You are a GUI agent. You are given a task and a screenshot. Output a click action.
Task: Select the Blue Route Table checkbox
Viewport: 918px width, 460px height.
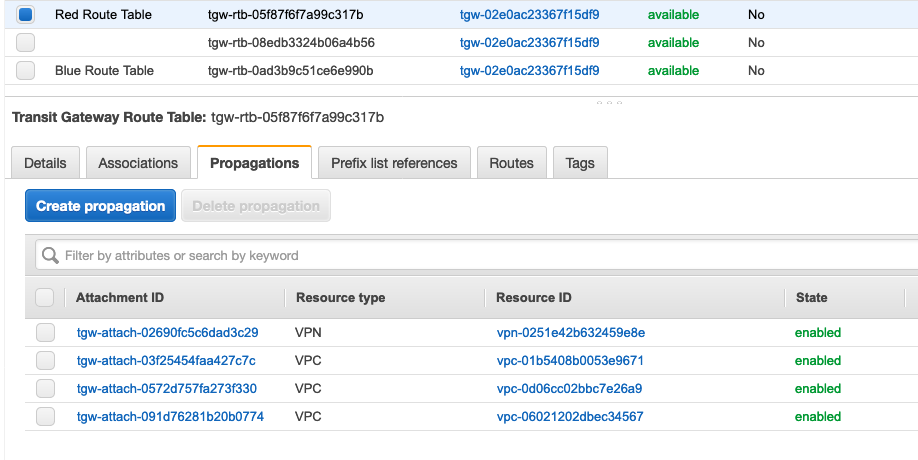pos(26,71)
